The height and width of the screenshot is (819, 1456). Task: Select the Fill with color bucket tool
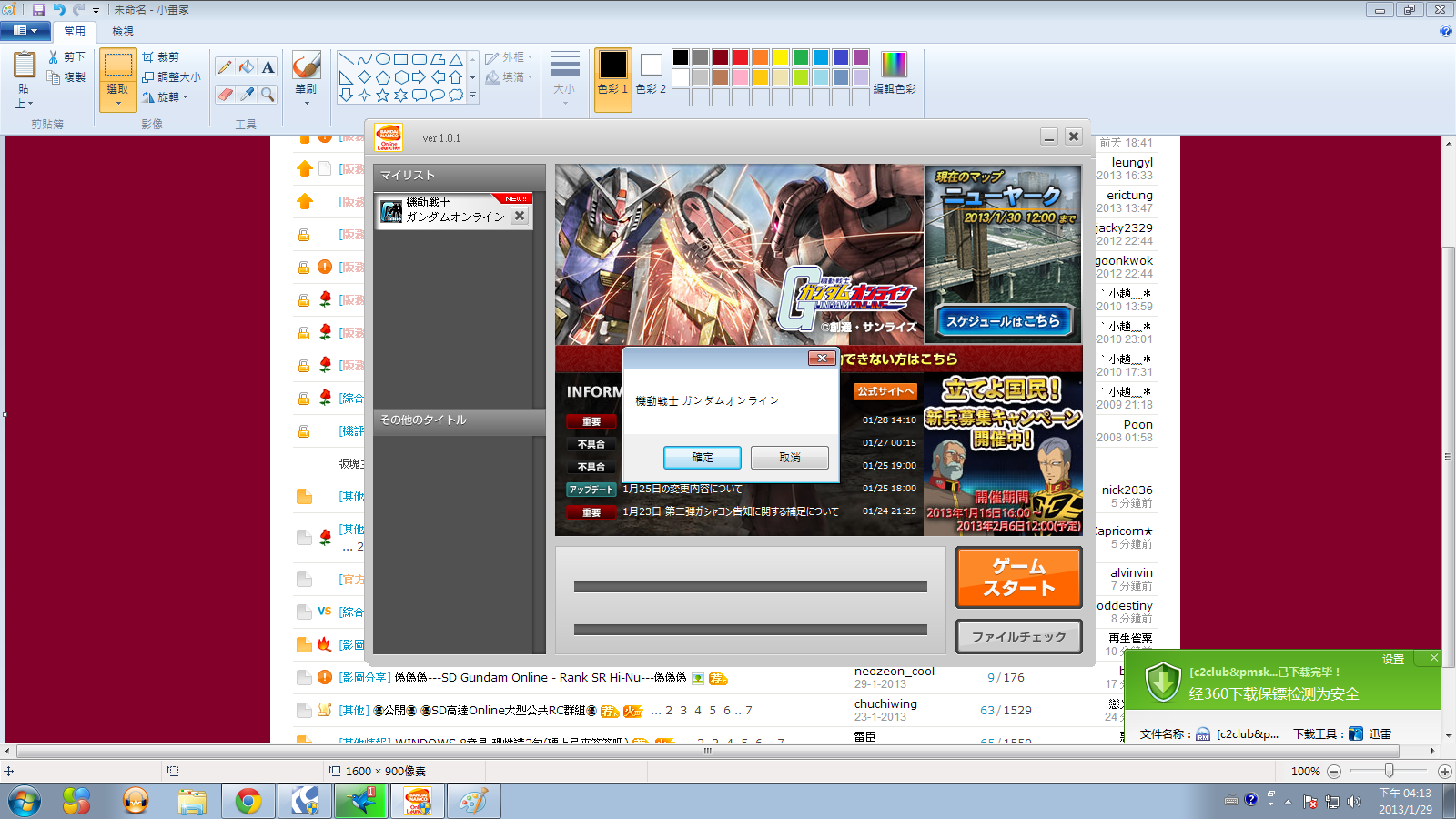(x=247, y=66)
